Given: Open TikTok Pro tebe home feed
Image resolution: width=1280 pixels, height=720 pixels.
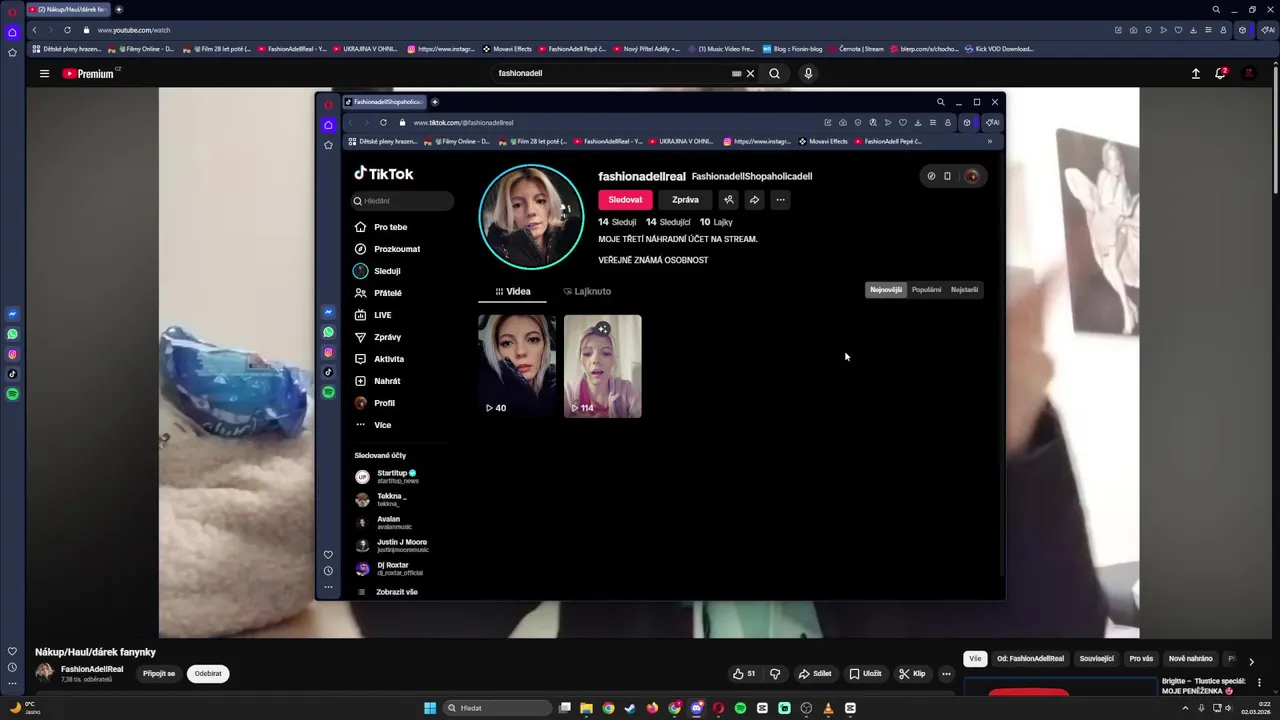Looking at the screenshot, I should point(381,227).
